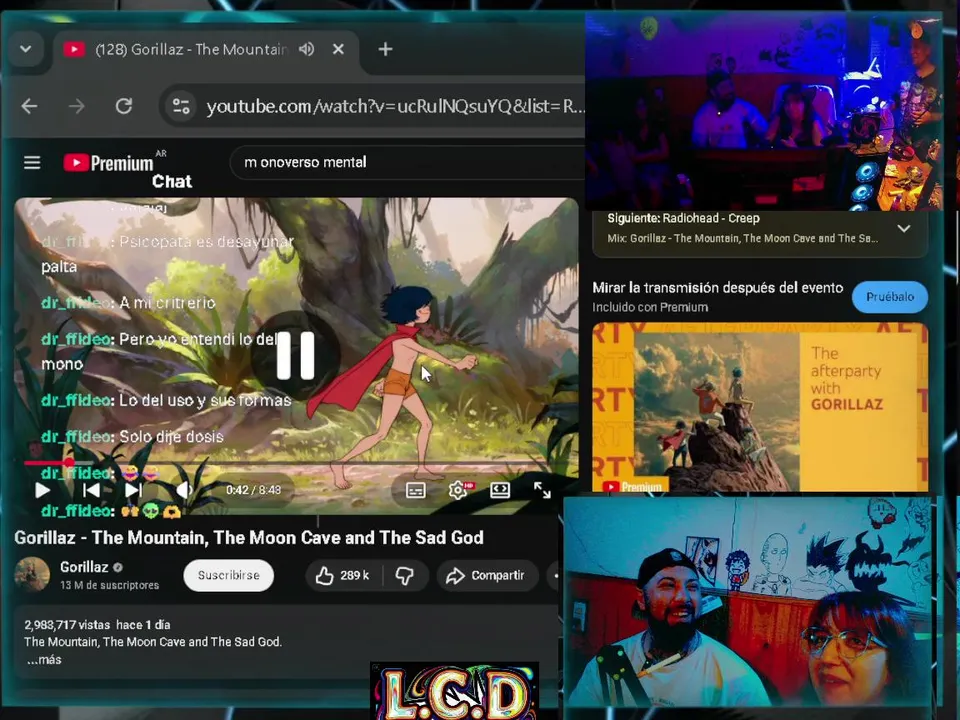Go forward in browser history
960x720 pixels.
tap(77, 107)
